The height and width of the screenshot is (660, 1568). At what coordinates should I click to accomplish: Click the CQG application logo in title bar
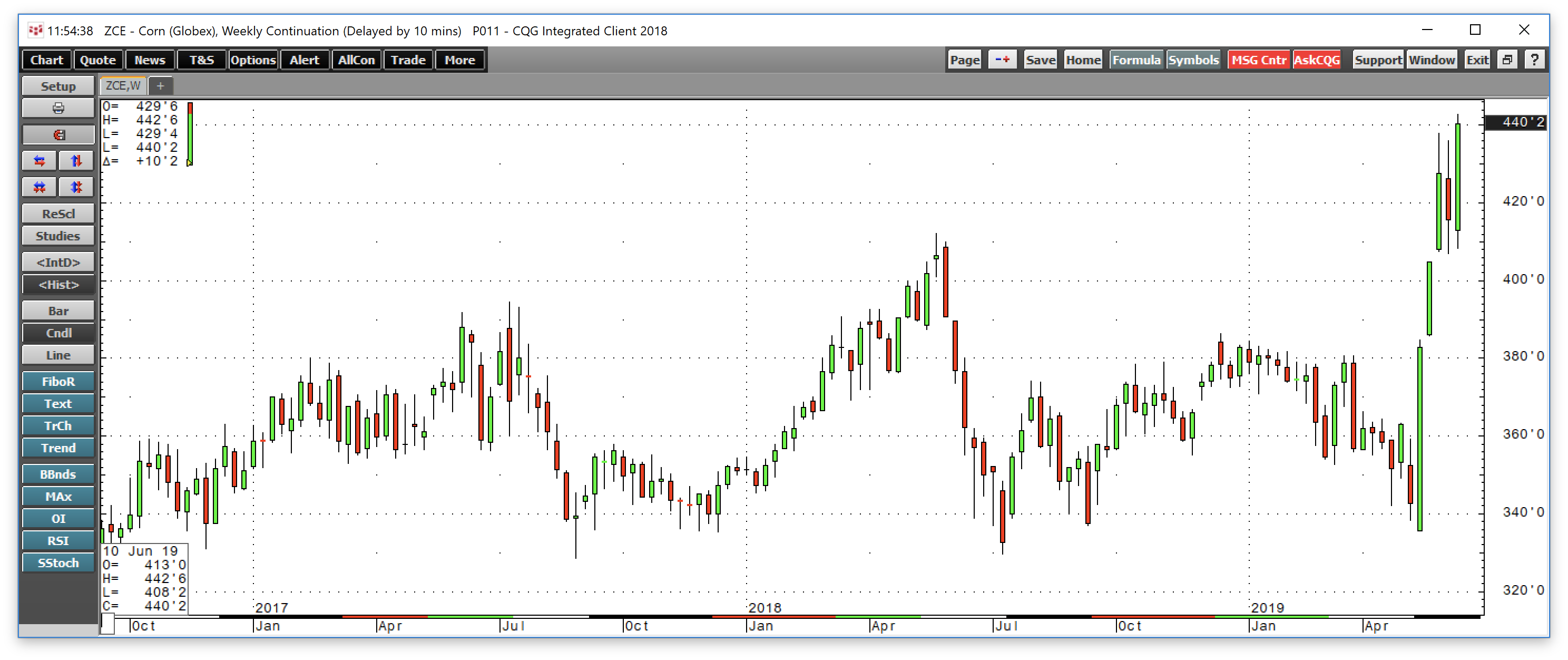35,30
